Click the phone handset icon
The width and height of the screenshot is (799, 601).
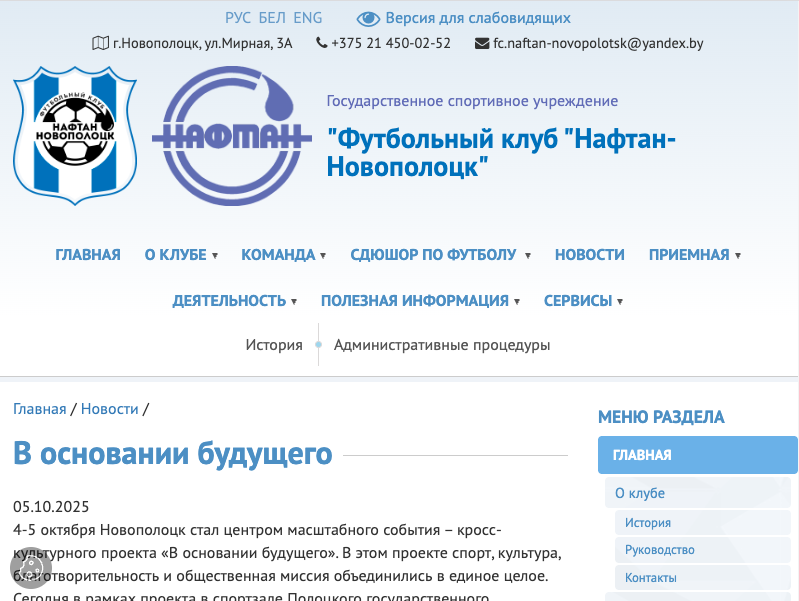(322, 43)
